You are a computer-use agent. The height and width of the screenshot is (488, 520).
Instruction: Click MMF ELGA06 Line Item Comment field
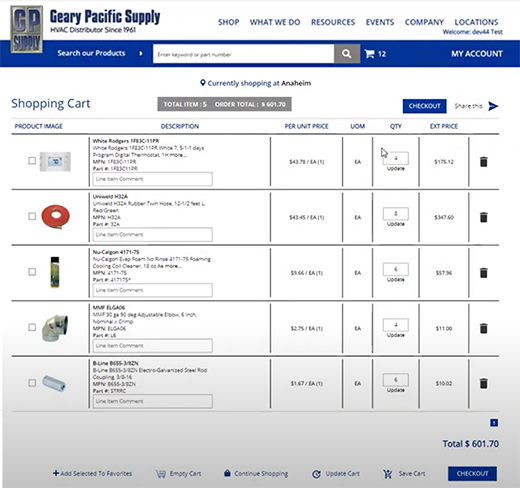point(153,346)
